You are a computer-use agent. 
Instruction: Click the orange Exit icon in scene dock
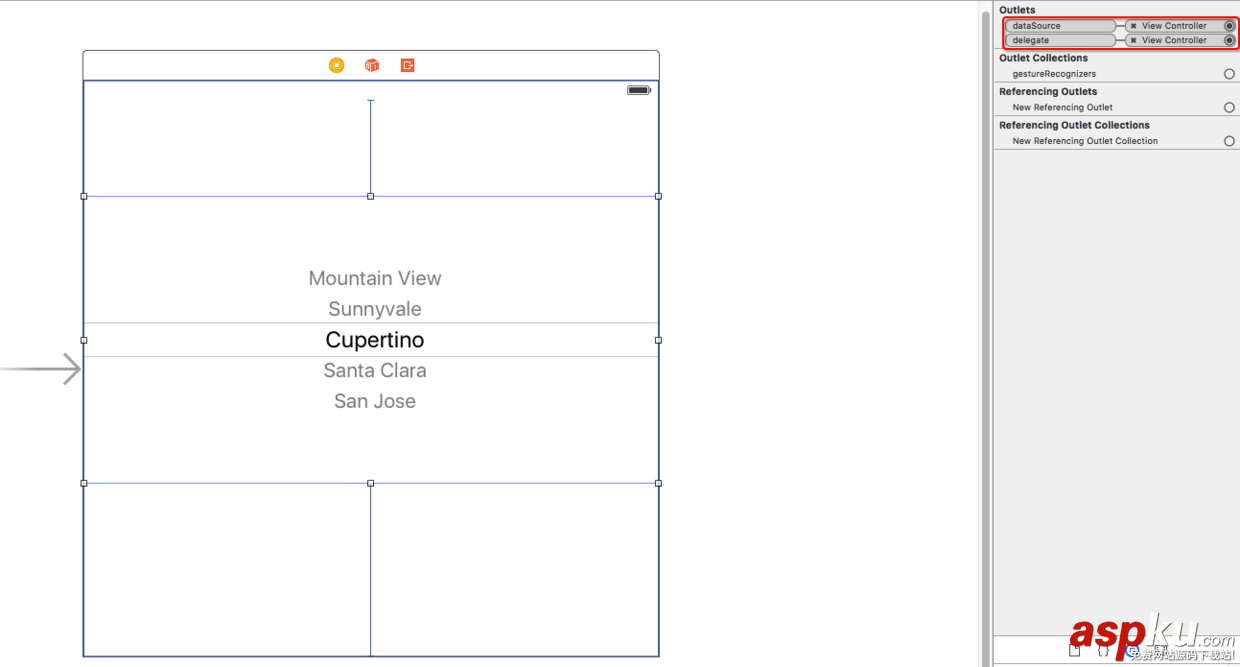408,65
